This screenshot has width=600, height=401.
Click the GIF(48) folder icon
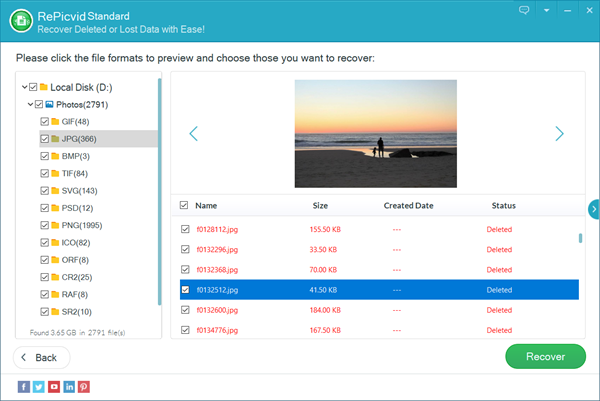[x=55, y=122]
